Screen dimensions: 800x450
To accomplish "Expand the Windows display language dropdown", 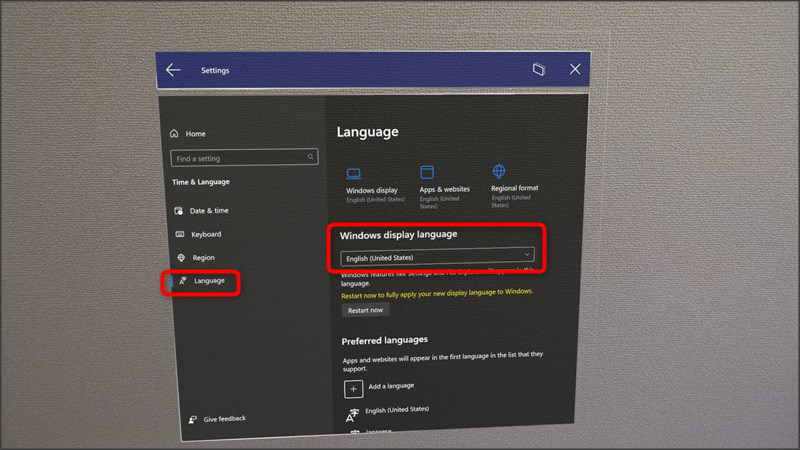I will pos(437,257).
